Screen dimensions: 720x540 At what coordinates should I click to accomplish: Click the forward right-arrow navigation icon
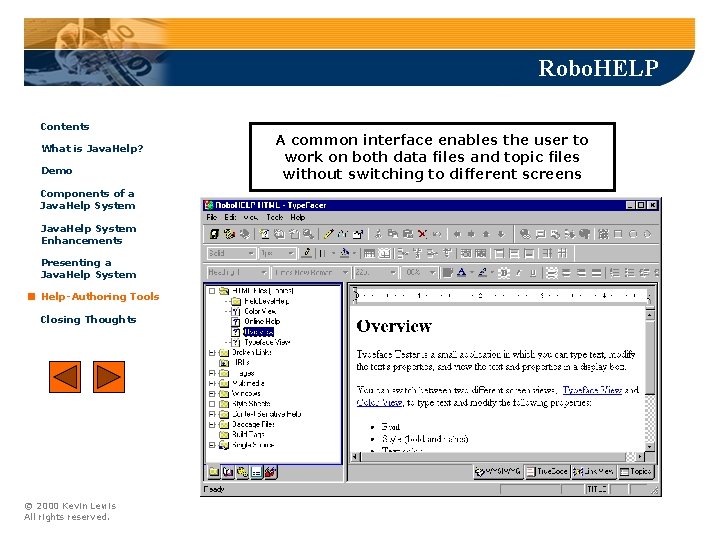[x=472, y=234]
